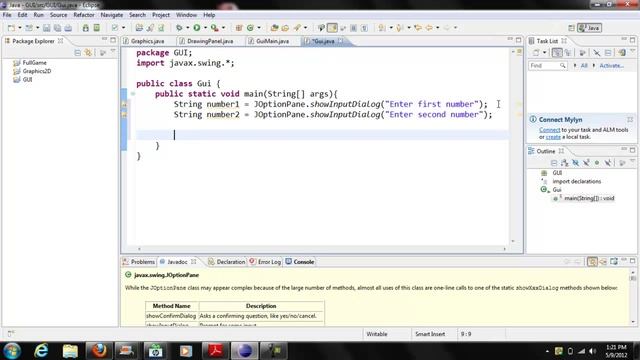Toggle Hide Non-Public Members green dot in Outline

597,163
